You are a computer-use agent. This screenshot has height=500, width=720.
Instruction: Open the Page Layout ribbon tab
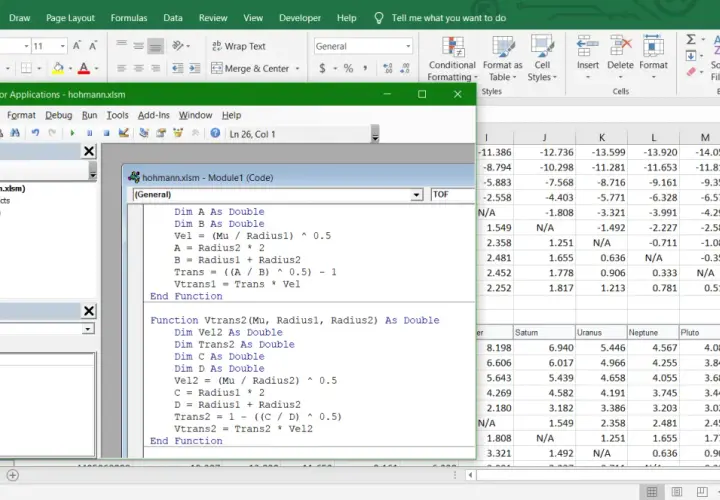[70, 18]
